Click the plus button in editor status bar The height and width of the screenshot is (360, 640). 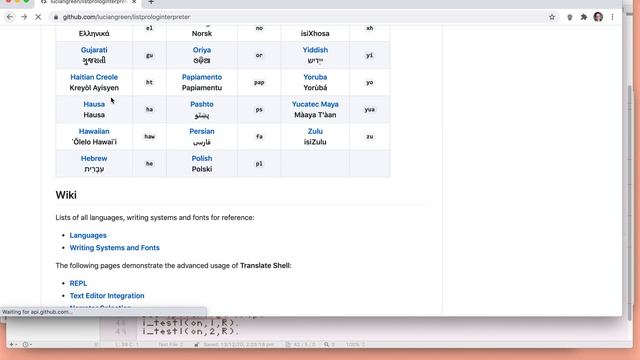point(12,344)
